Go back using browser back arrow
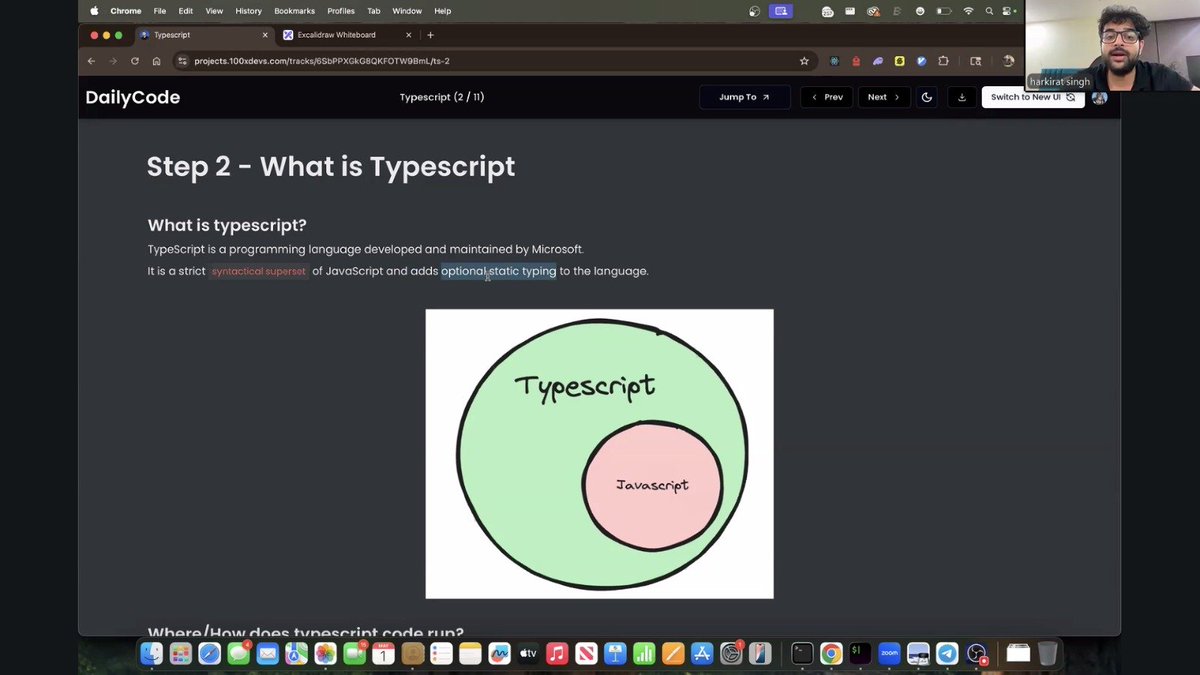The image size is (1200, 675). point(91,61)
